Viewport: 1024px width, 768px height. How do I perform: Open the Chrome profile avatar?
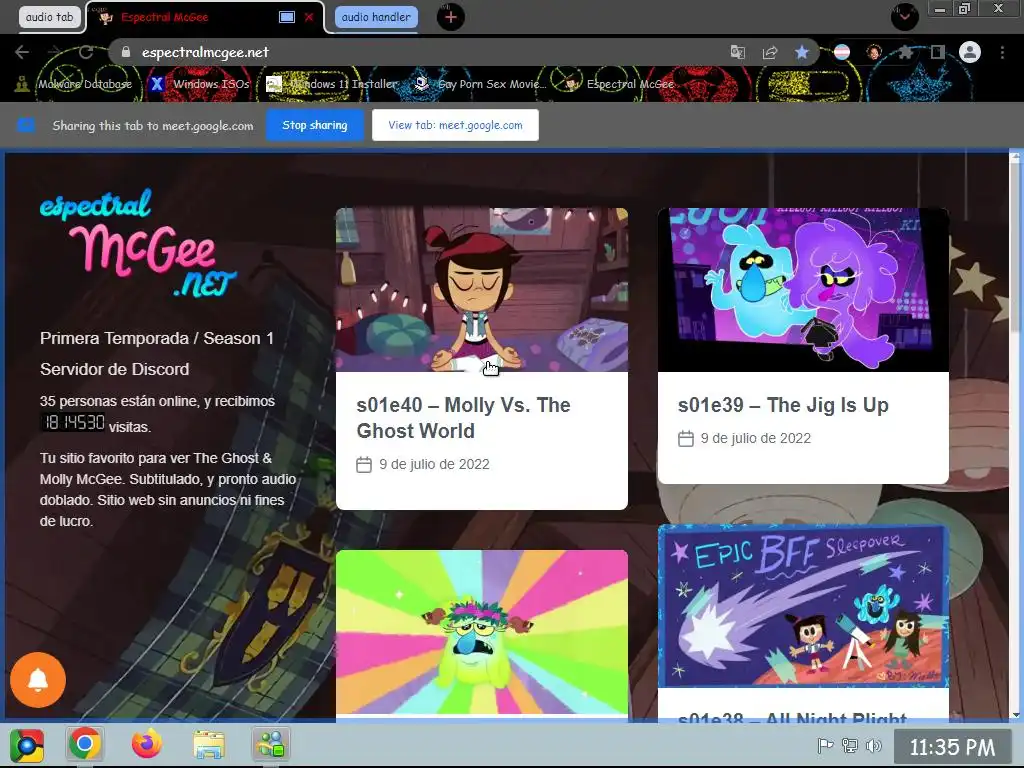click(x=970, y=52)
